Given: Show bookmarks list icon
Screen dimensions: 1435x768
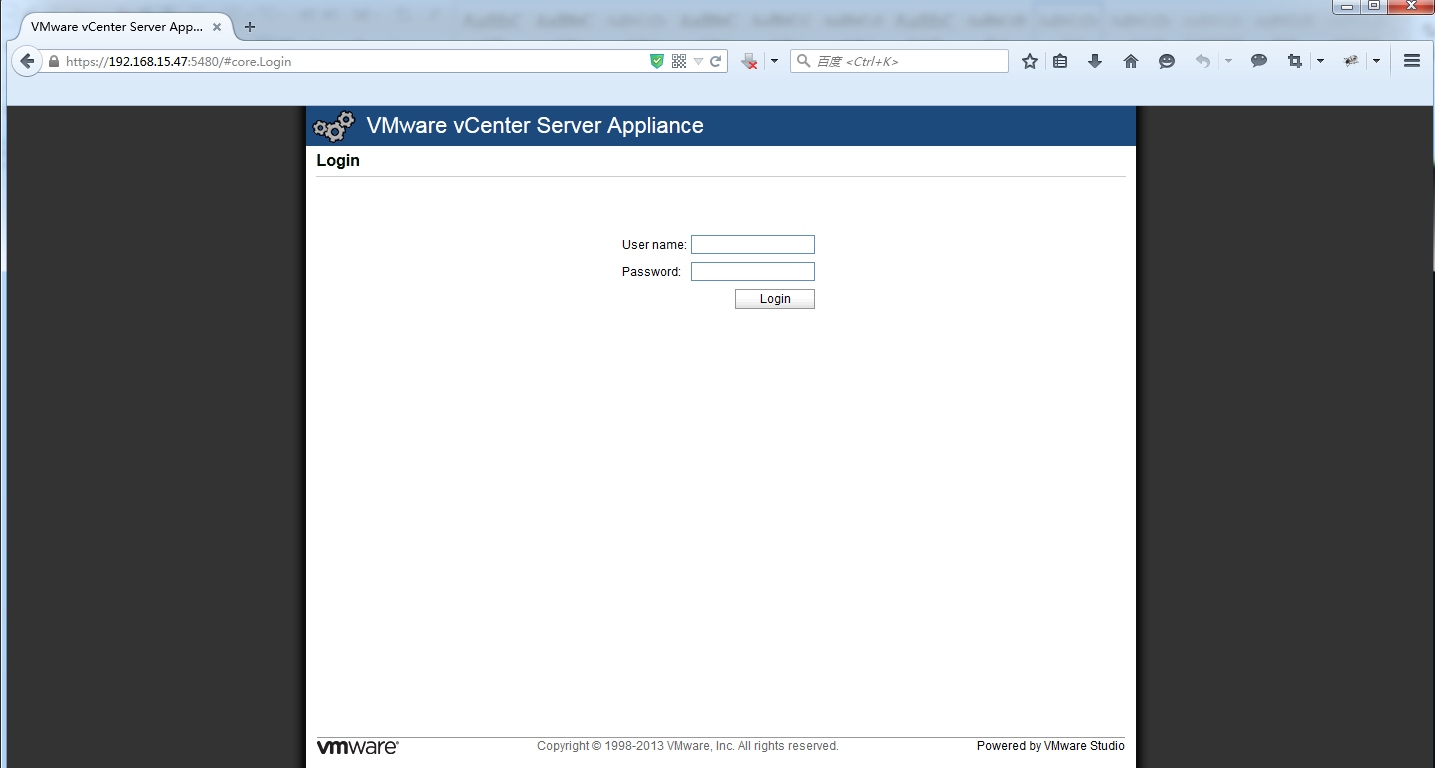Looking at the screenshot, I should click(x=1060, y=61).
